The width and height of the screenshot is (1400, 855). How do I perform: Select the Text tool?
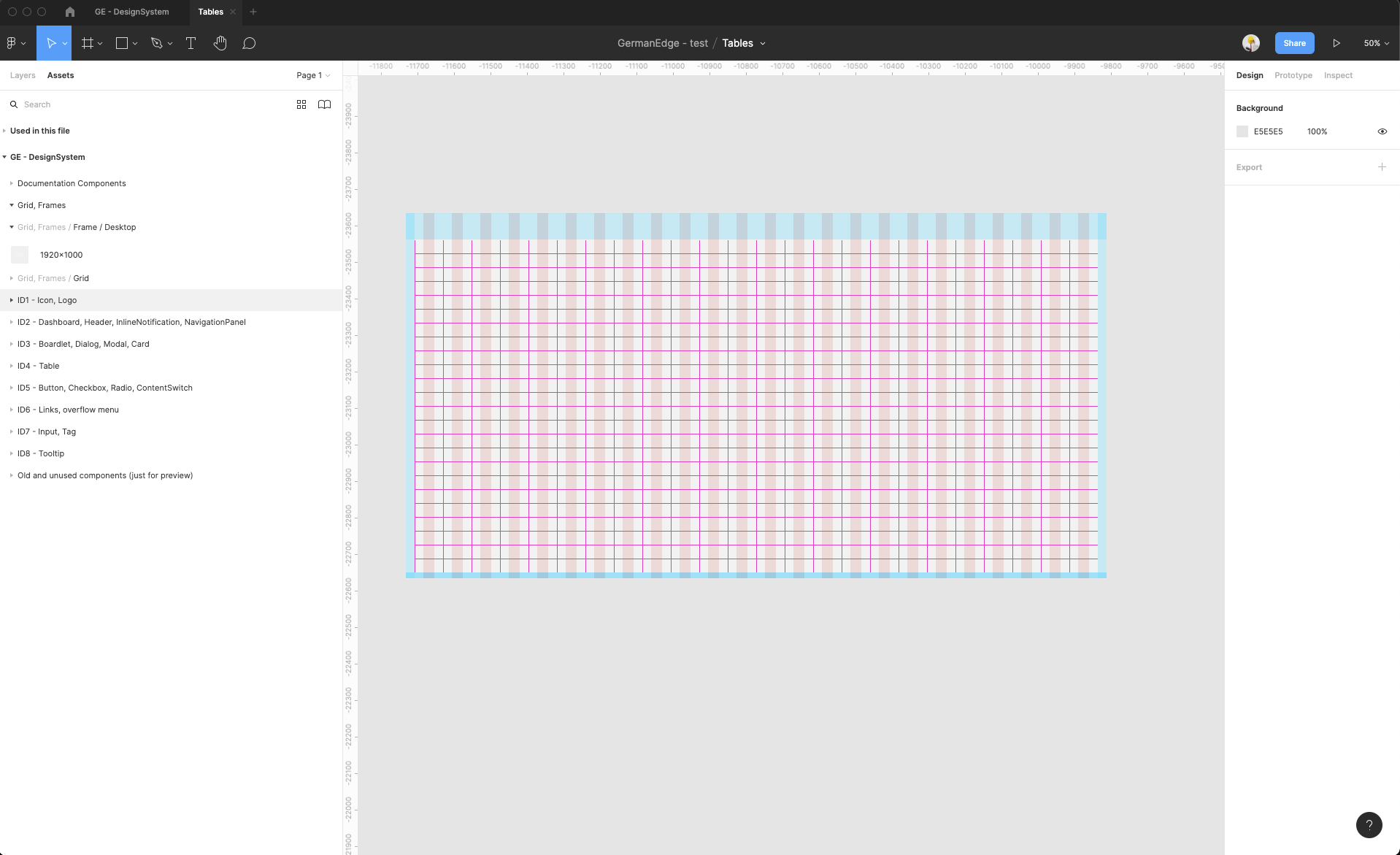[x=191, y=43]
